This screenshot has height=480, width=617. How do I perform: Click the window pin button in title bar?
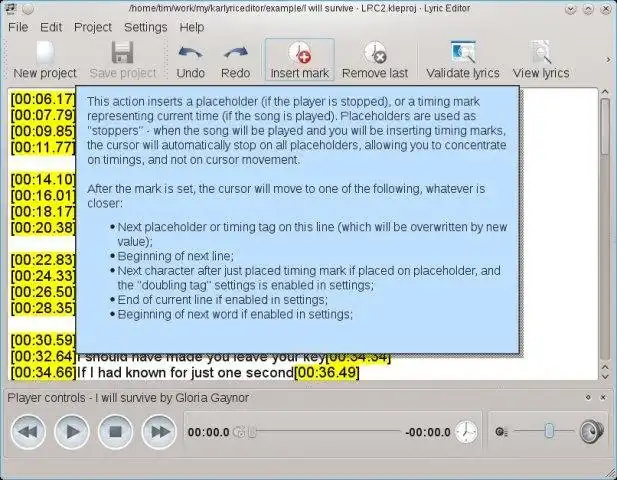point(28,8)
